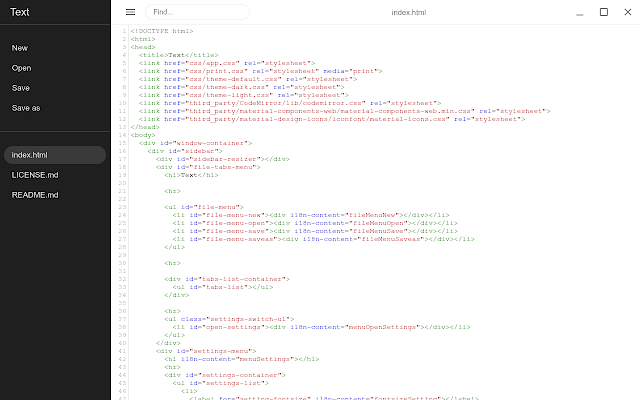Click the ul id file-menu line
Image resolution: width=640 pixels, height=400 pixels.
tap(204, 207)
